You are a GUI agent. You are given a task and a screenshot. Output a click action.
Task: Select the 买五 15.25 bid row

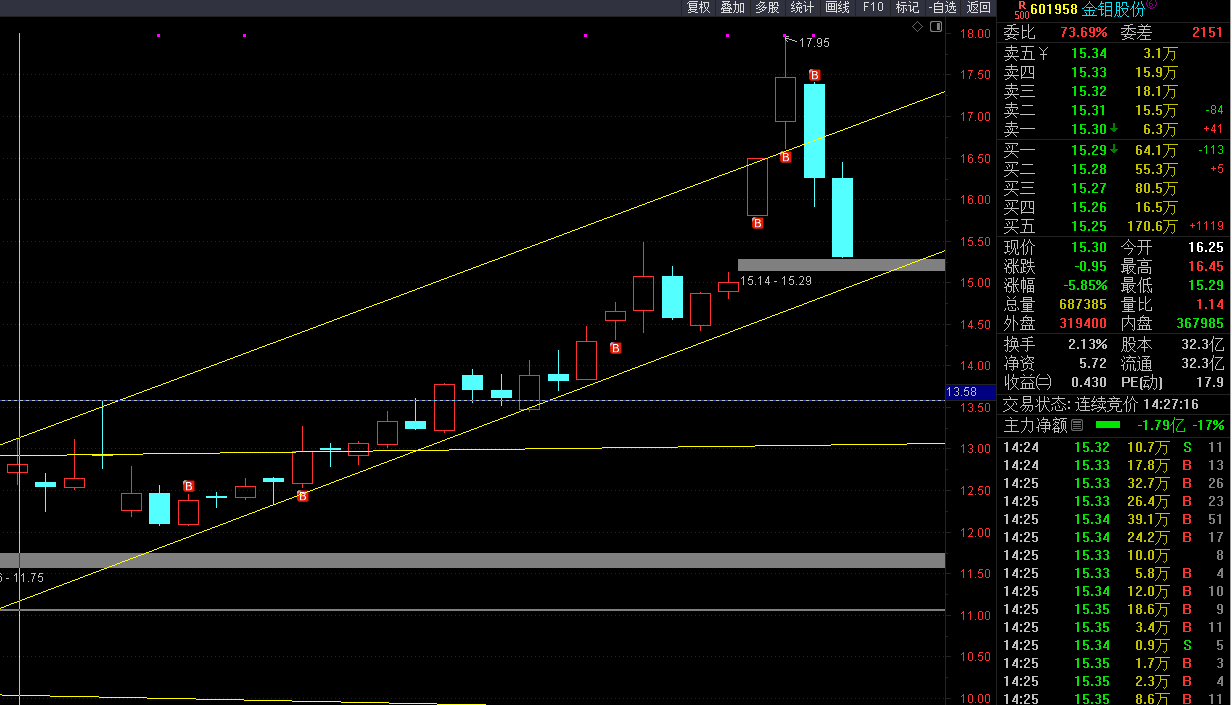click(x=1115, y=226)
